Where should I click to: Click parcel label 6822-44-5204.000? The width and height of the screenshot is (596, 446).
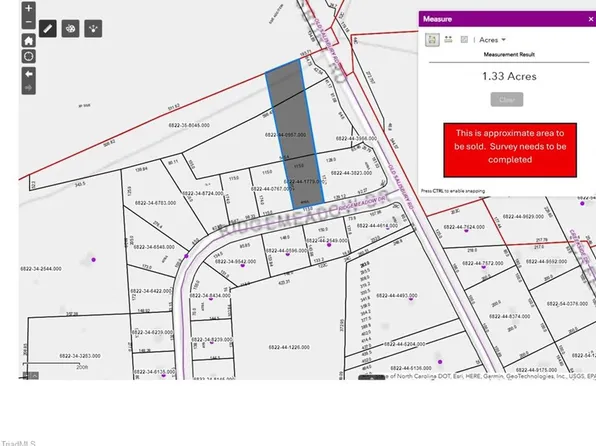(404, 344)
